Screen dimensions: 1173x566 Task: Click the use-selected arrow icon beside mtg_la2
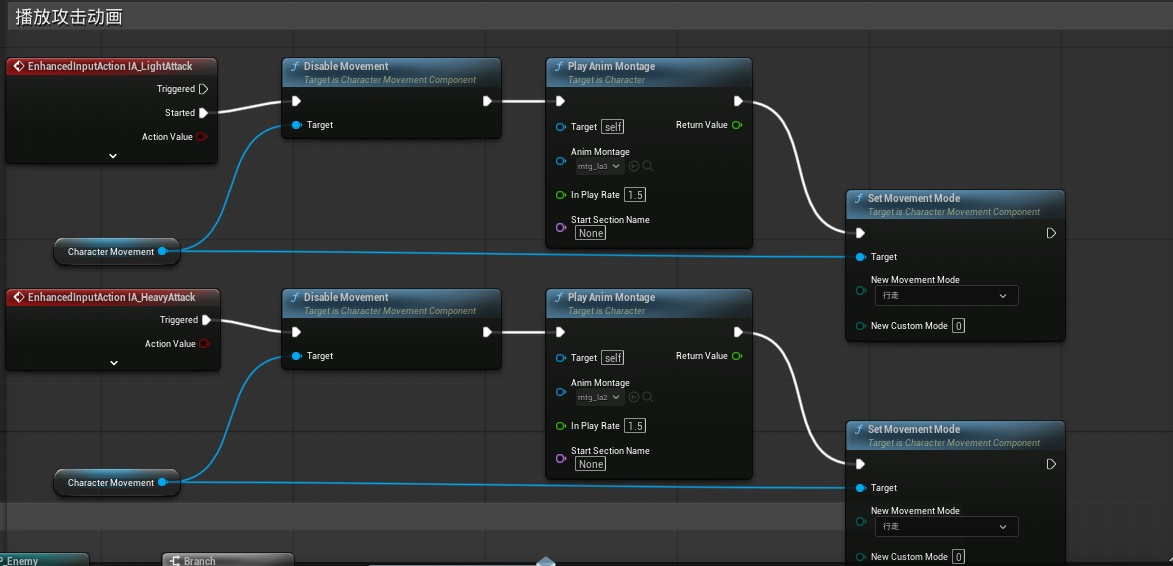pos(634,397)
